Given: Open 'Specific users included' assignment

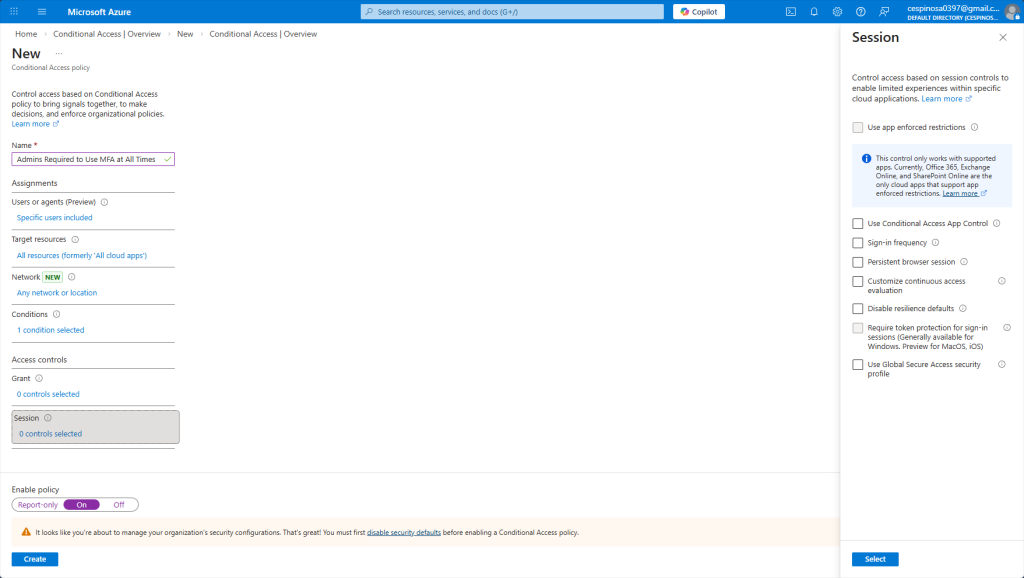Looking at the screenshot, I should [54, 217].
